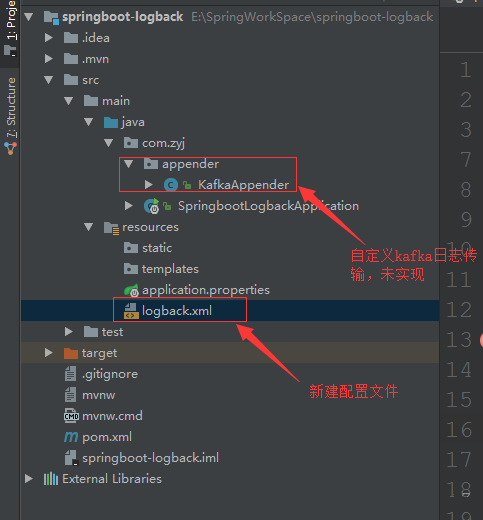Expand the KafkaAppender class node
Image resolution: width=483 pixels, height=520 pixels.
[149, 185]
